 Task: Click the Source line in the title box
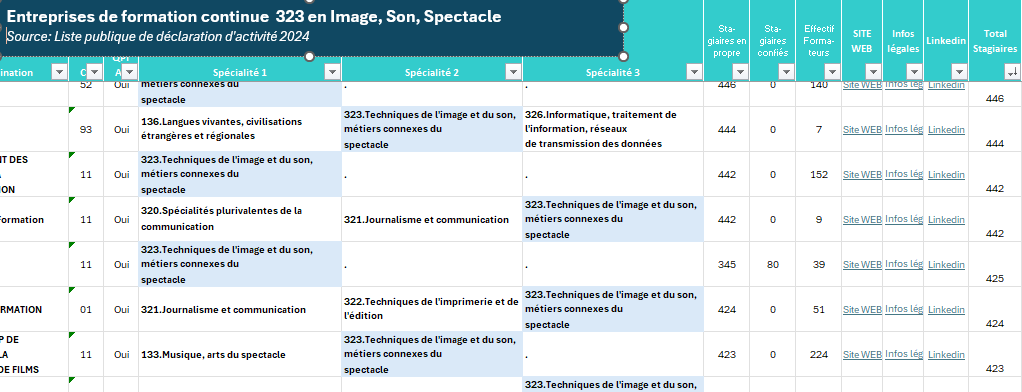[x=158, y=37]
